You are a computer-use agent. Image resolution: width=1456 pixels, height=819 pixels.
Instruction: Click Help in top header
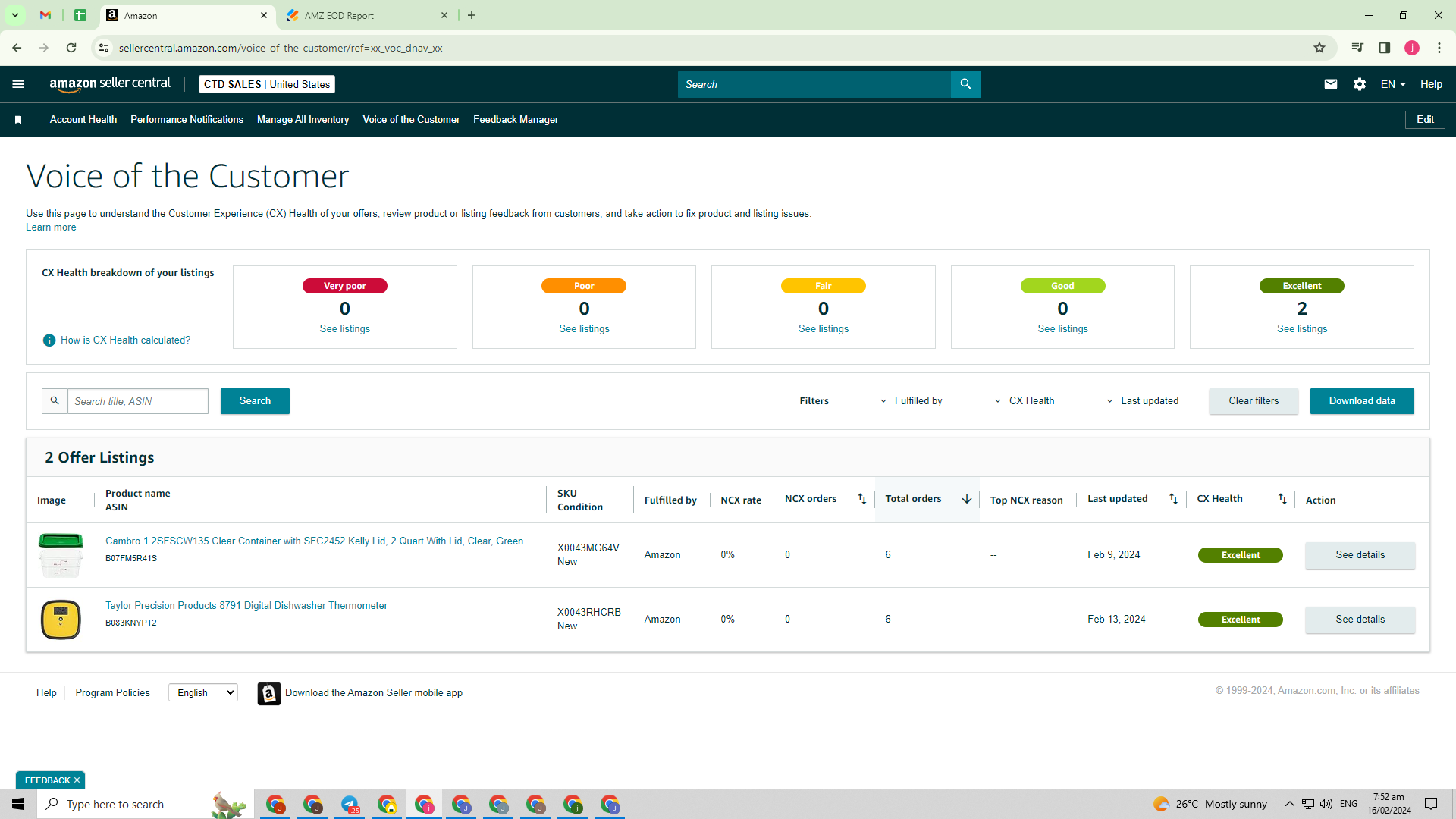(x=1431, y=84)
